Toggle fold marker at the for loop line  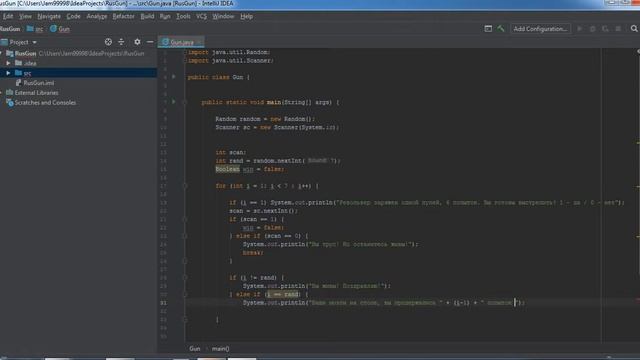point(185,186)
